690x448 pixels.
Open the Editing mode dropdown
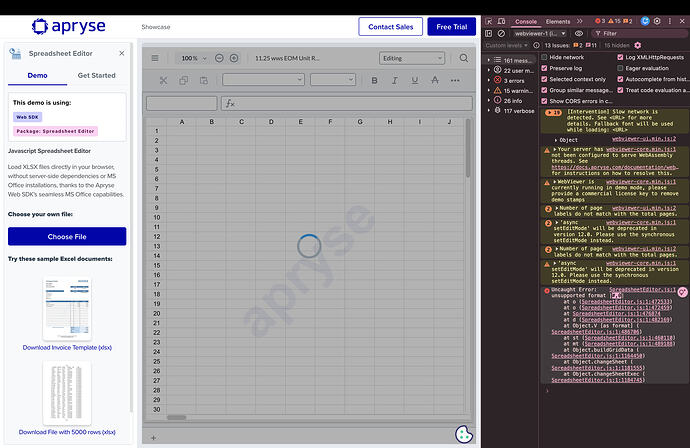pyautogui.click(x=412, y=58)
